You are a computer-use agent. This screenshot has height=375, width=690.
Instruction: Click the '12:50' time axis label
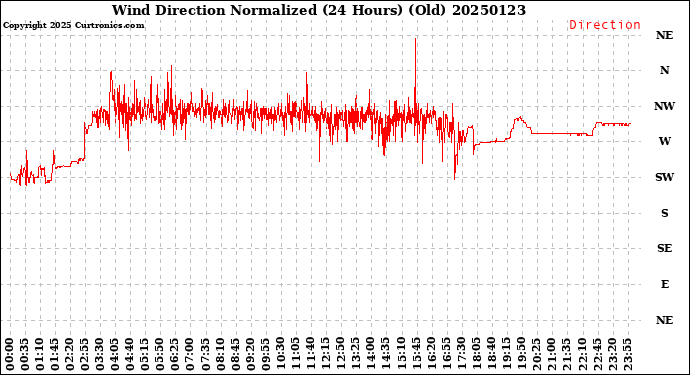coord(341,354)
